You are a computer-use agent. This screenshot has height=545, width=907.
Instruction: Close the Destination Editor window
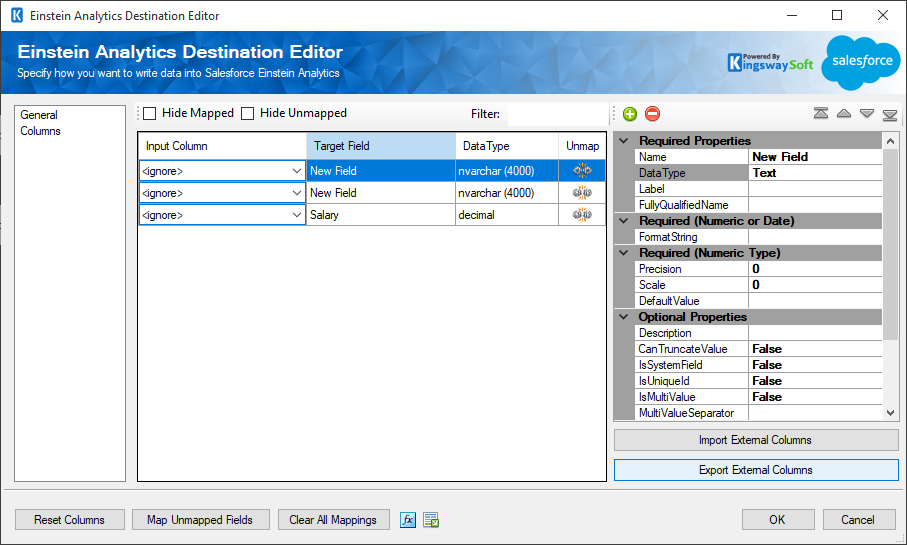882,16
